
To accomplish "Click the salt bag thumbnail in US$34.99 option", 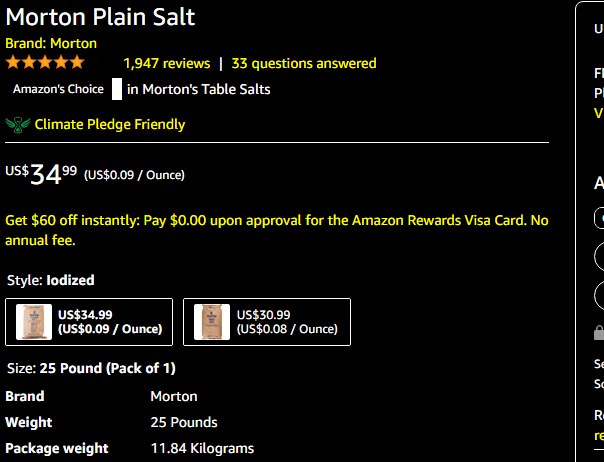I will click(34, 321).
